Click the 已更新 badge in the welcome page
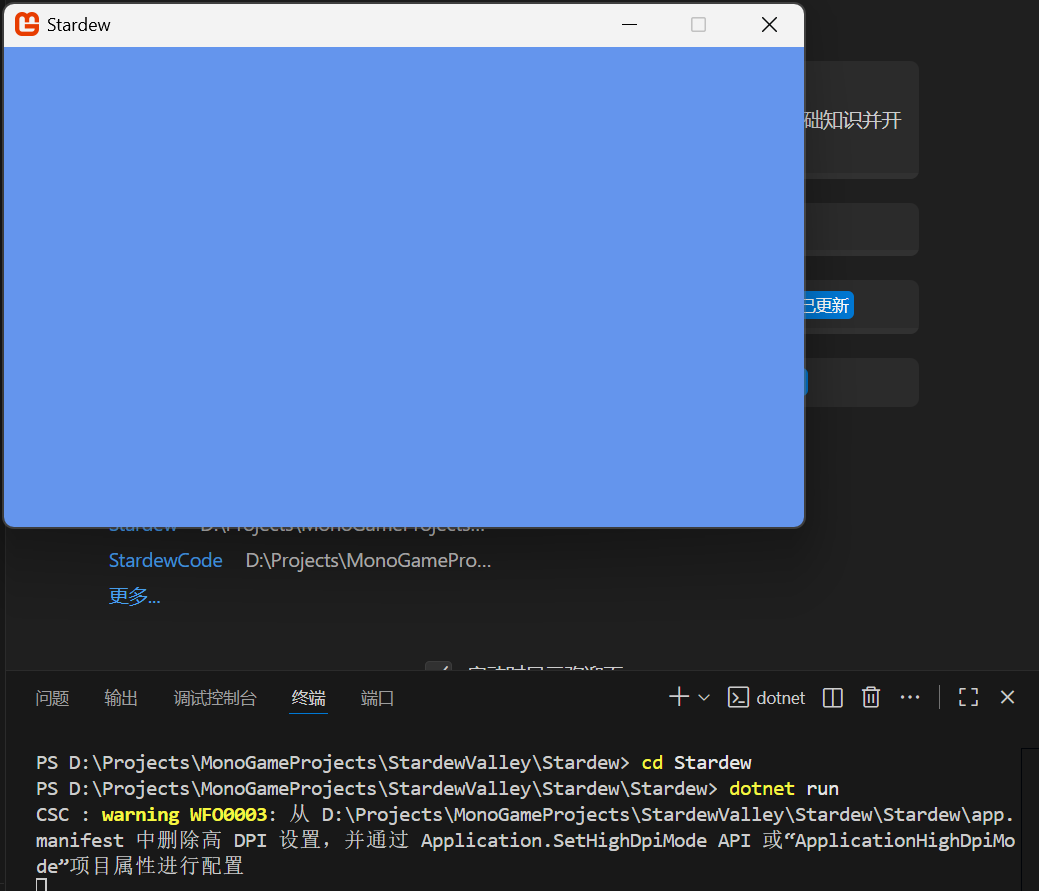The image size is (1039, 891). click(x=828, y=305)
